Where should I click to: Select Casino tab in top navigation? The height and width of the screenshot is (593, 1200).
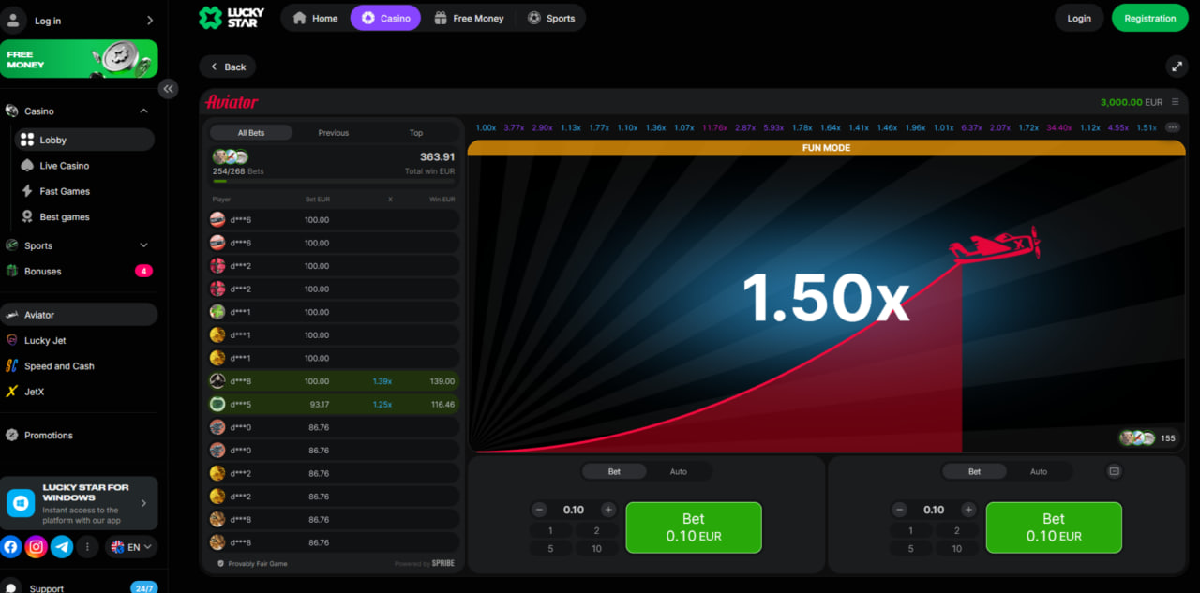click(386, 18)
